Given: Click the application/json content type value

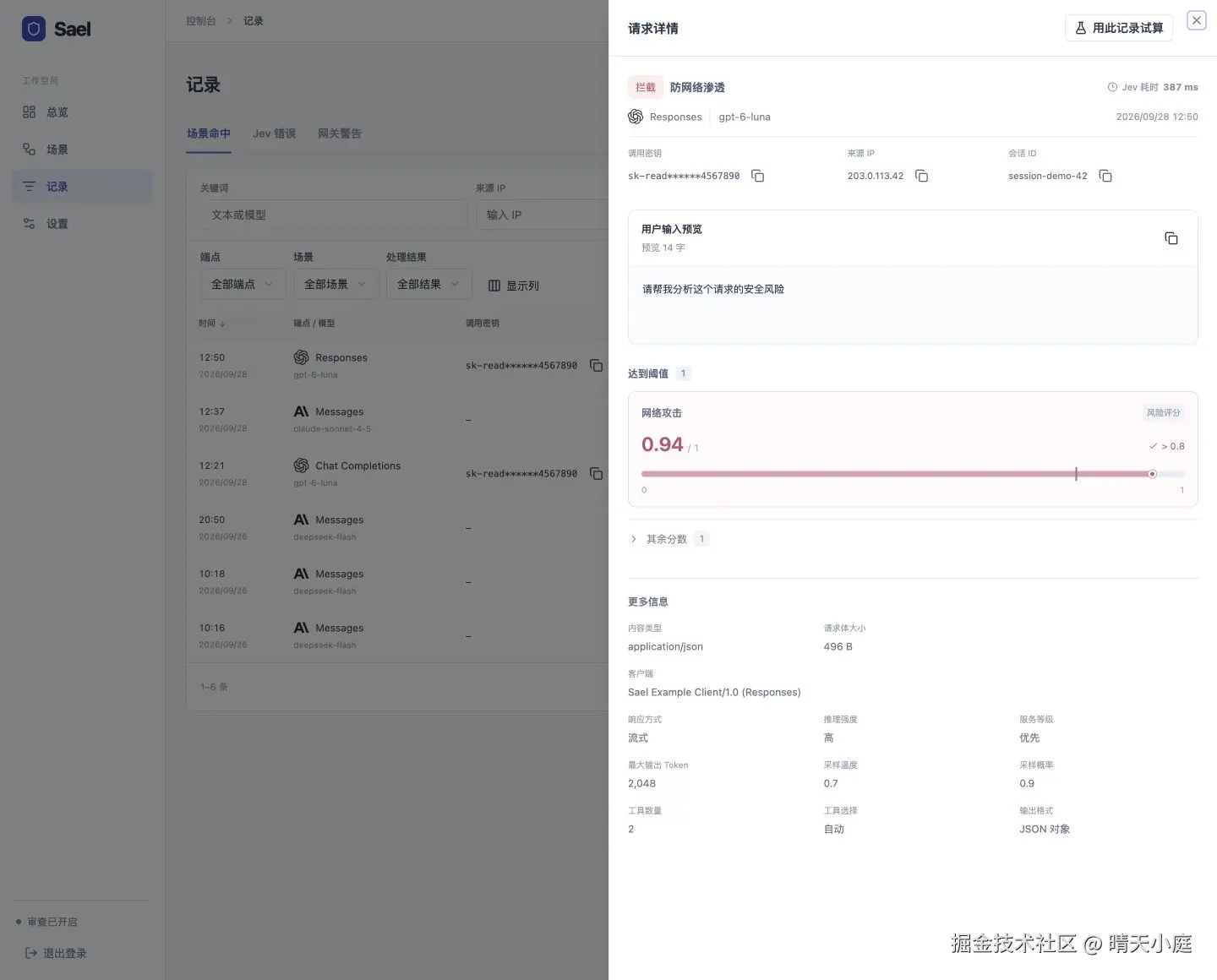Looking at the screenshot, I should (665, 646).
